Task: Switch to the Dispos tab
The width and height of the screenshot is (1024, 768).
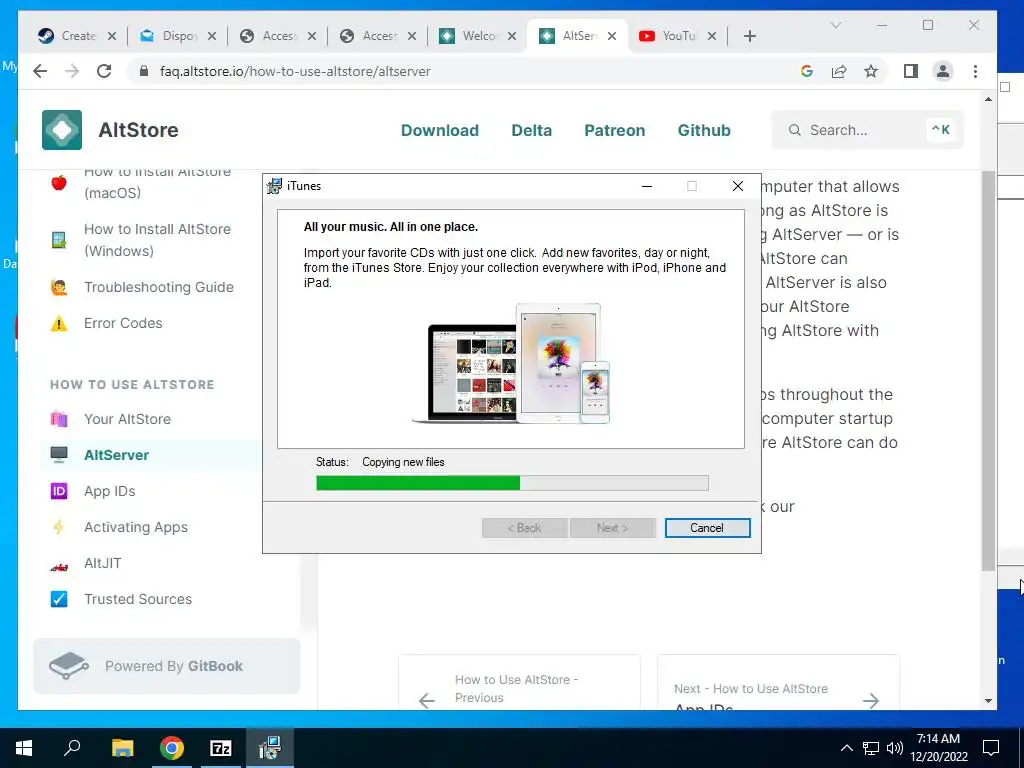Action: pos(178,36)
